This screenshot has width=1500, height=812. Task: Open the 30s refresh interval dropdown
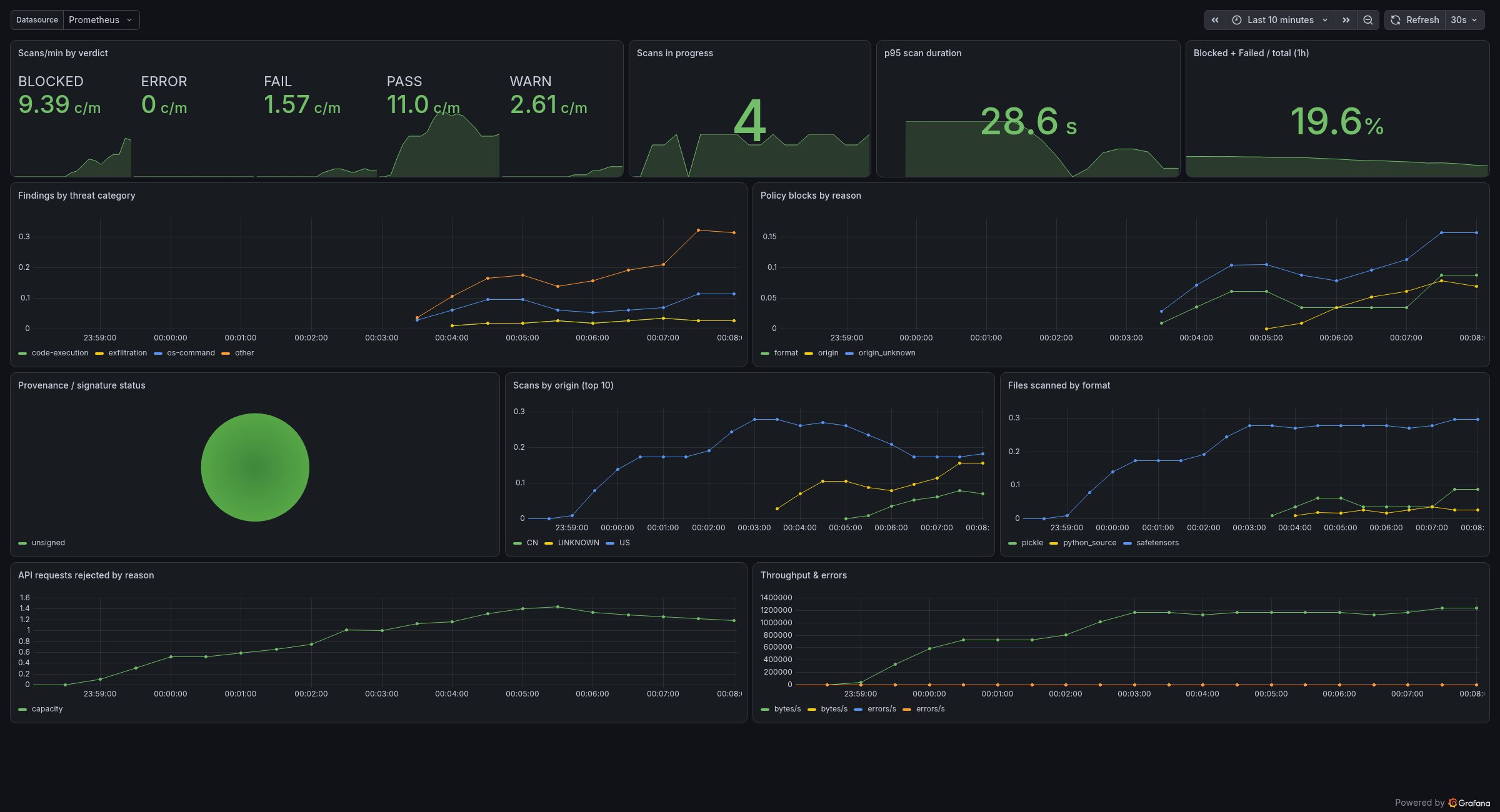[1464, 20]
